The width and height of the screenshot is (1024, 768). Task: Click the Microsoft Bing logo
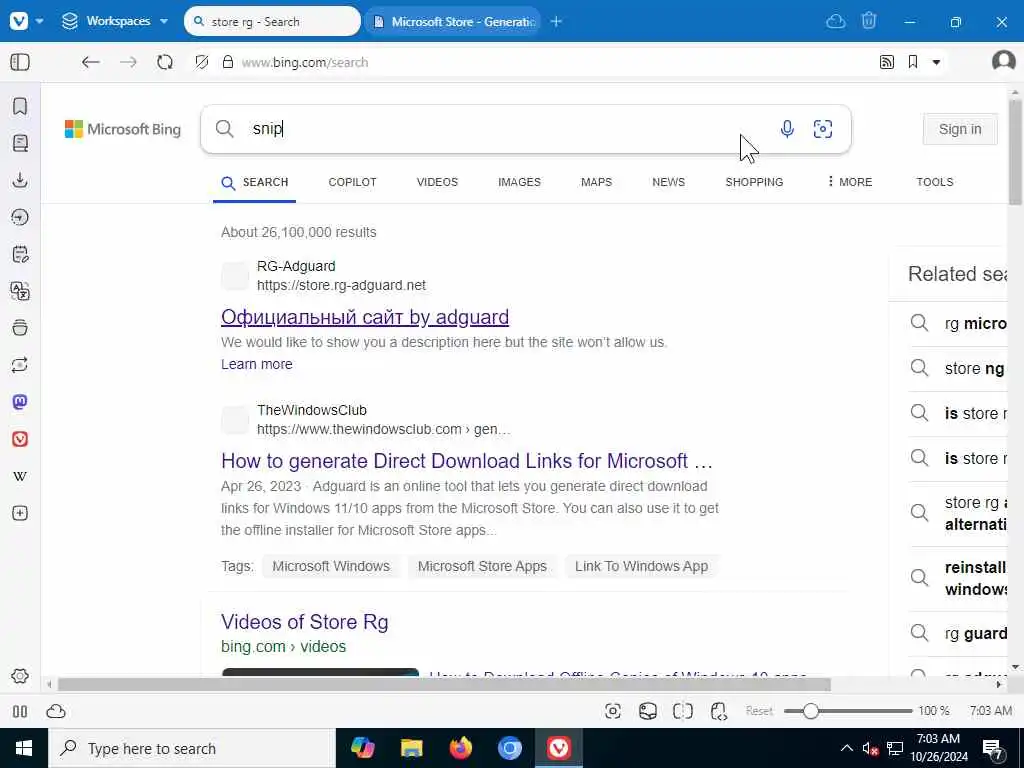123,129
